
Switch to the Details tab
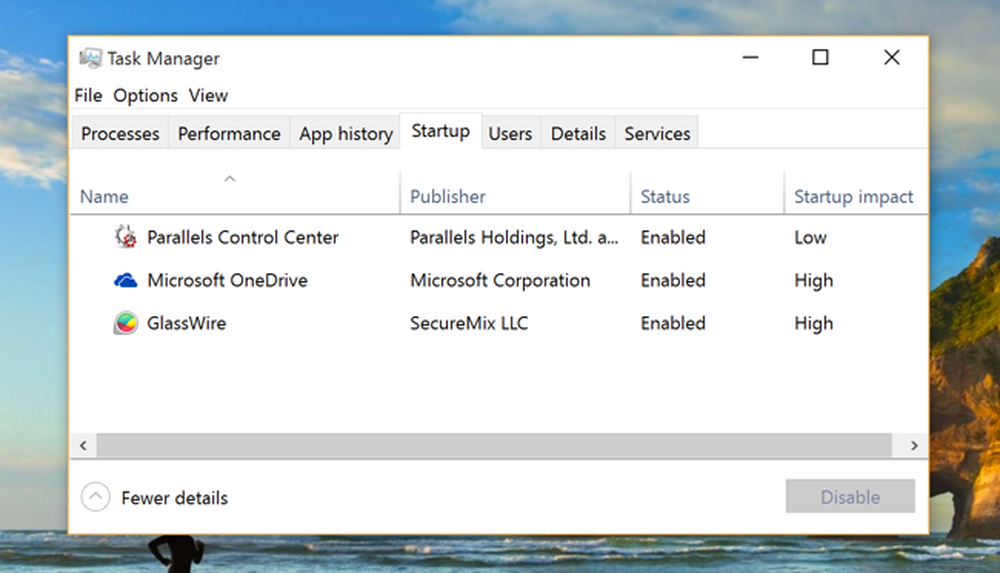click(x=578, y=133)
